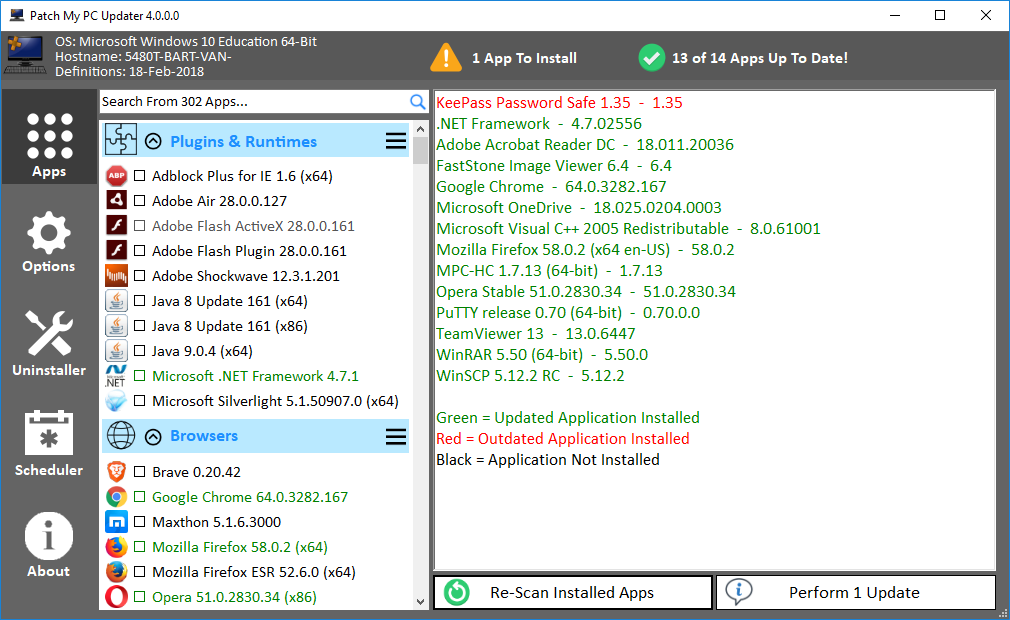Image resolution: width=1010 pixels, height=620 pixels.
Task: Click the green checkmark up-to-date icon
Action: point(651,58)
